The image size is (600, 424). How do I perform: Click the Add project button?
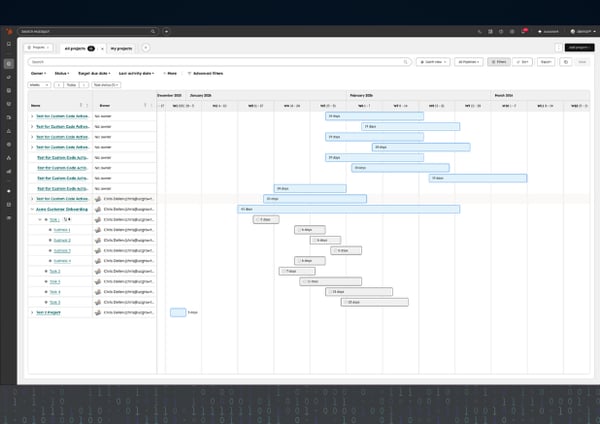(579, 47)
